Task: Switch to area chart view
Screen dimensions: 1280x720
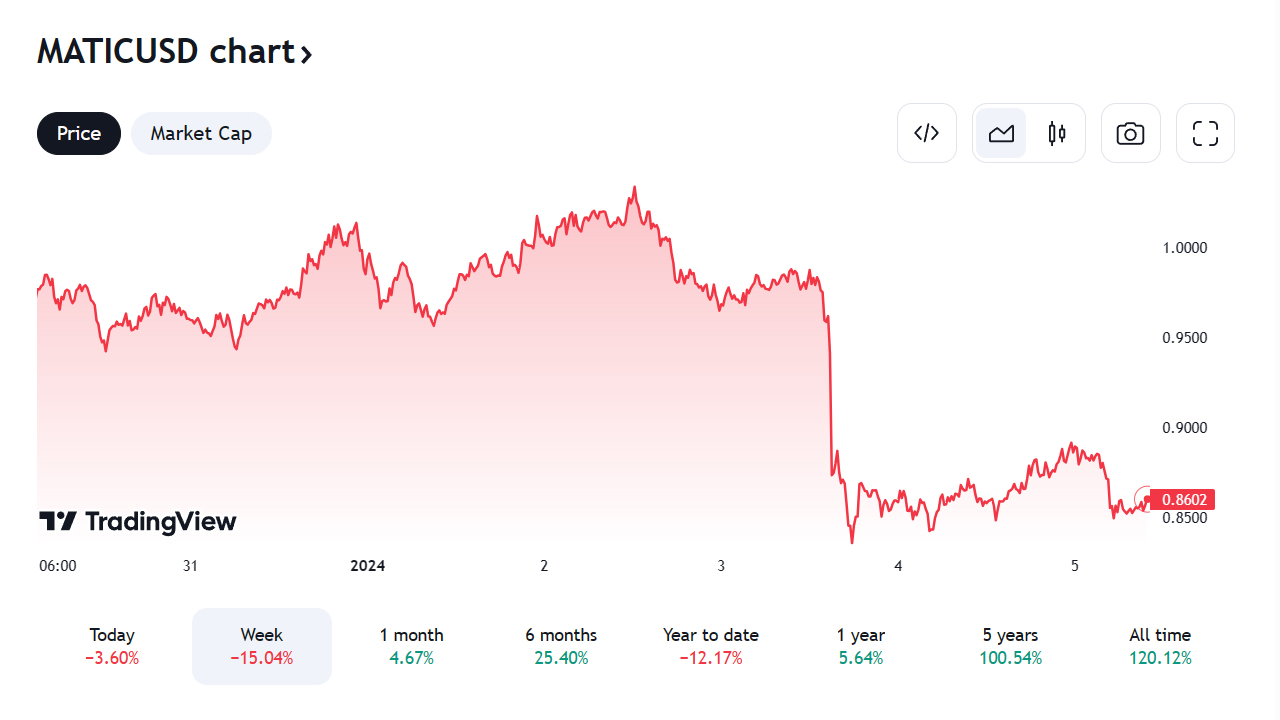Action: (x=1001, y=133)
